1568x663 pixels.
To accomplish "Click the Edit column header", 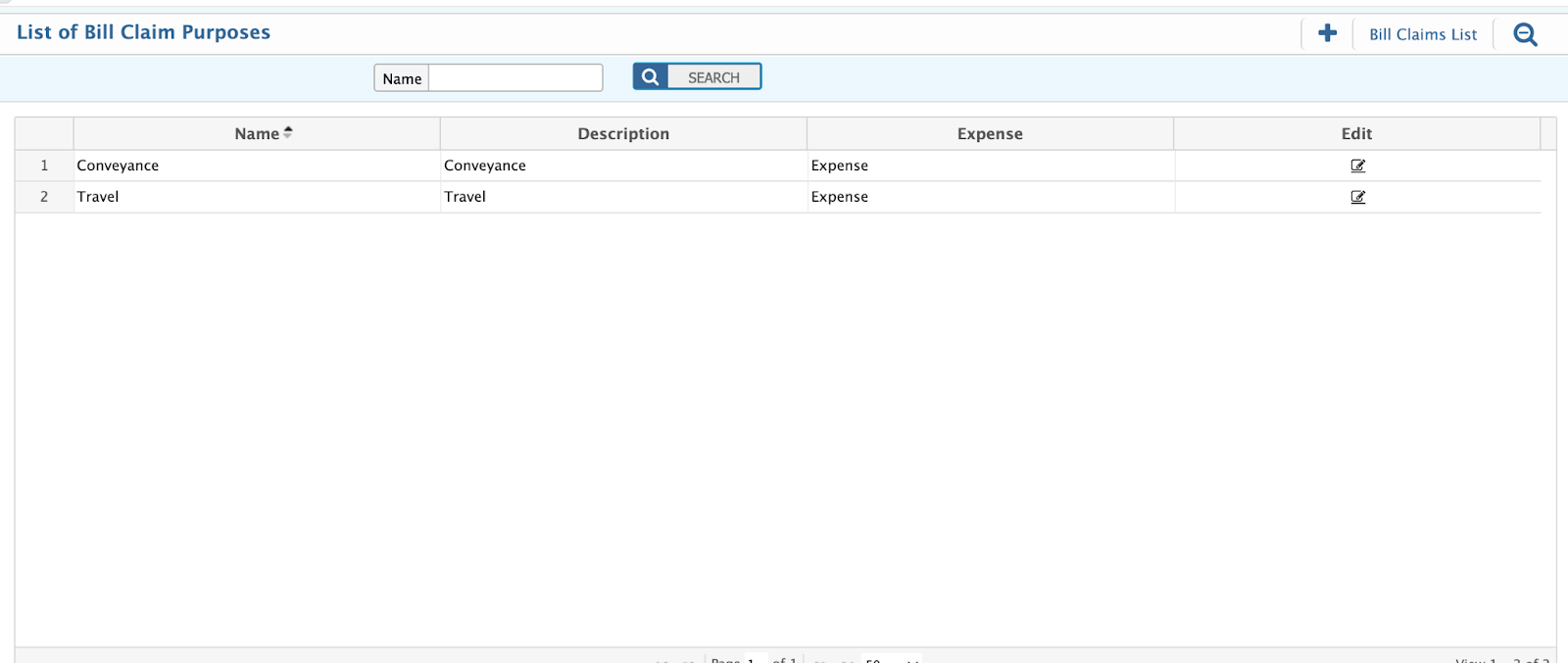I will coord(1356,134).
